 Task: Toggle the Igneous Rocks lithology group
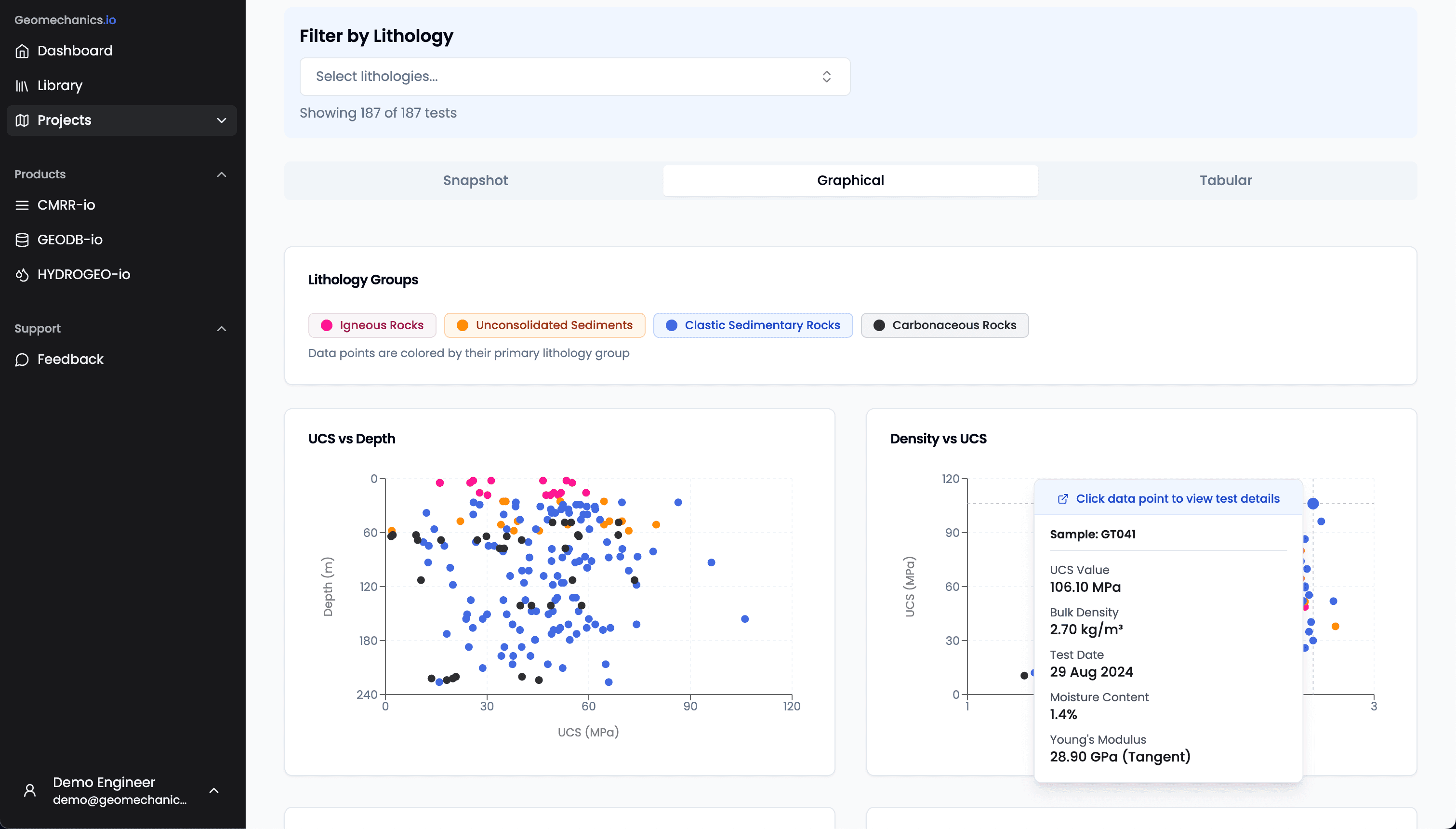click(x=372, y=325)
